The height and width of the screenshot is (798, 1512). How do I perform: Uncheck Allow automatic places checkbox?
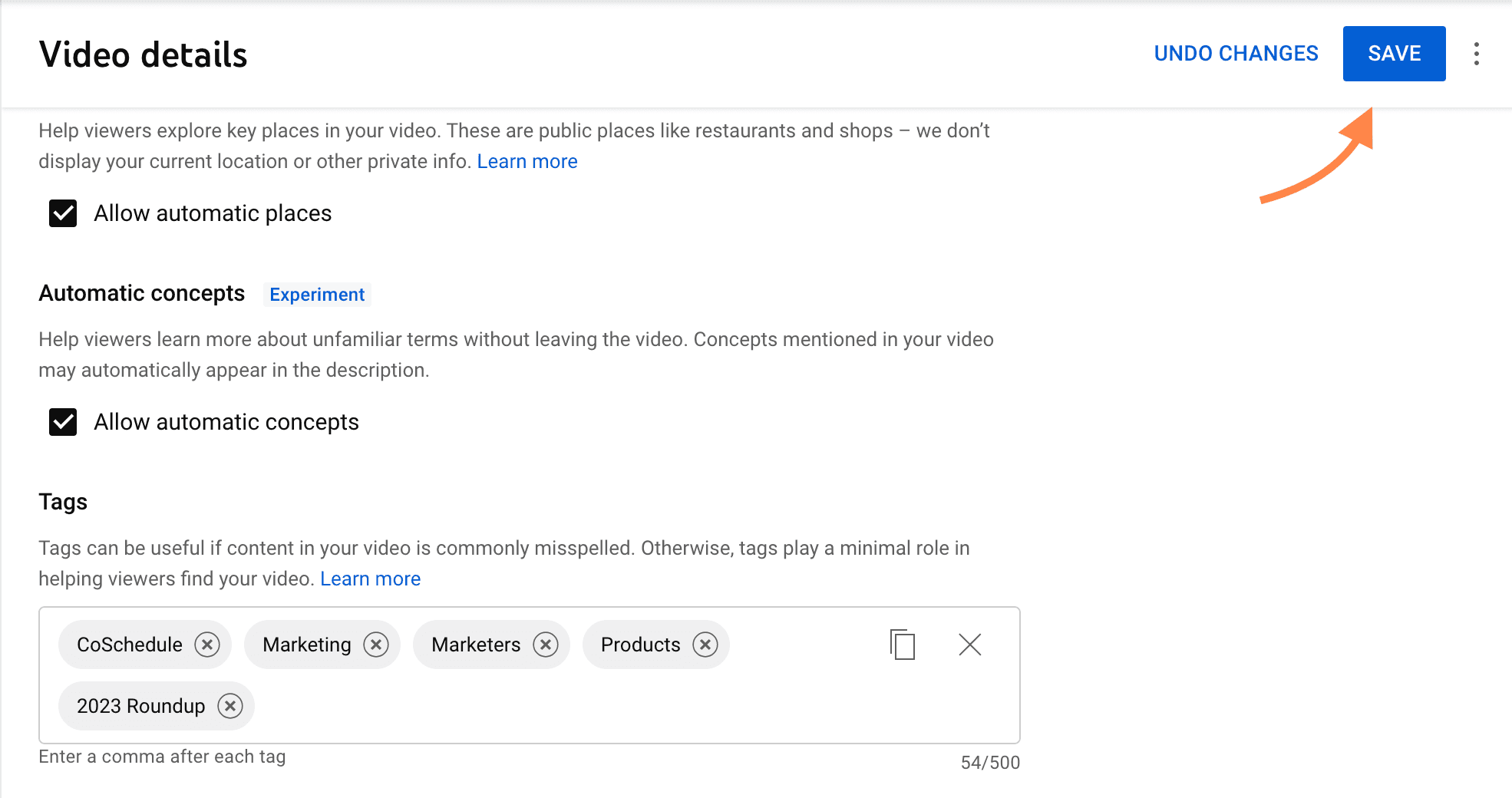pos(63,213)
